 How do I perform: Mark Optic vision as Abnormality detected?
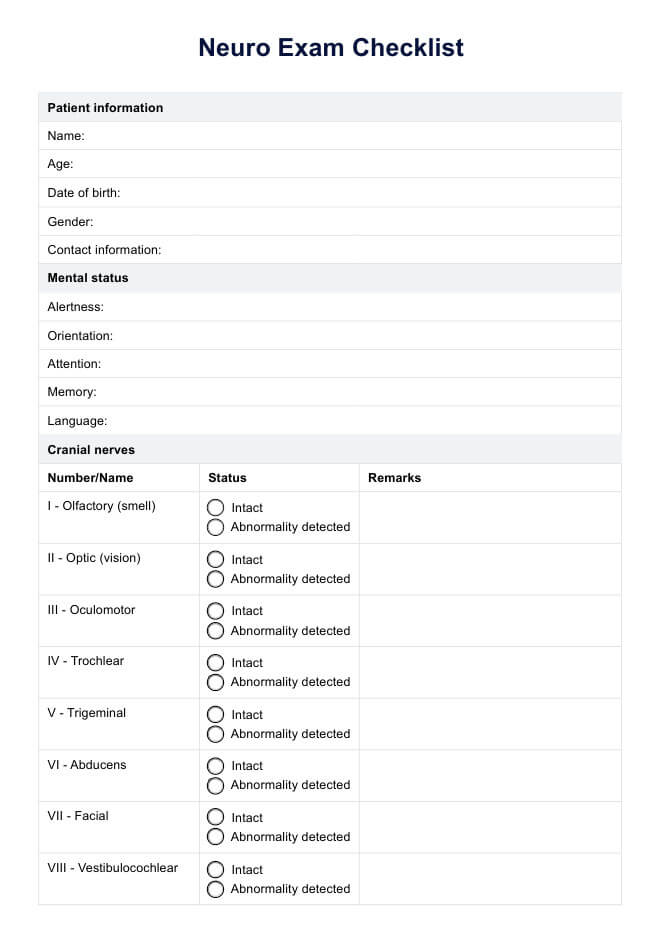coord(215,579)
